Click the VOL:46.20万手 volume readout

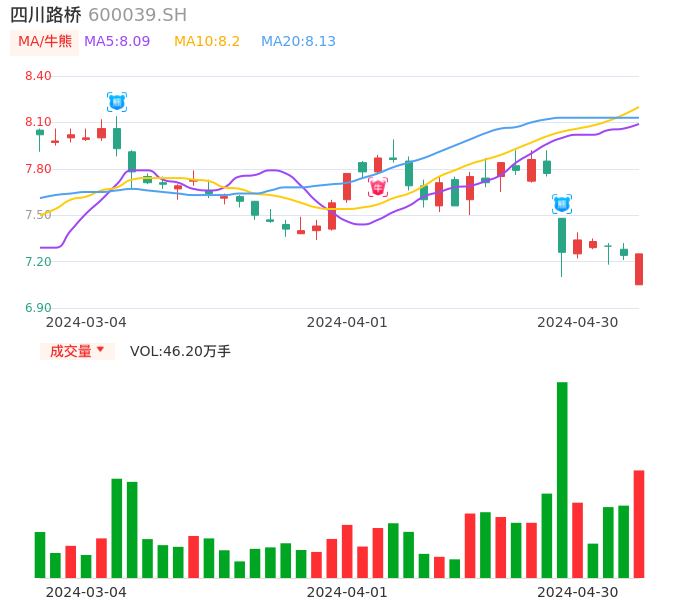pos(180,351)
